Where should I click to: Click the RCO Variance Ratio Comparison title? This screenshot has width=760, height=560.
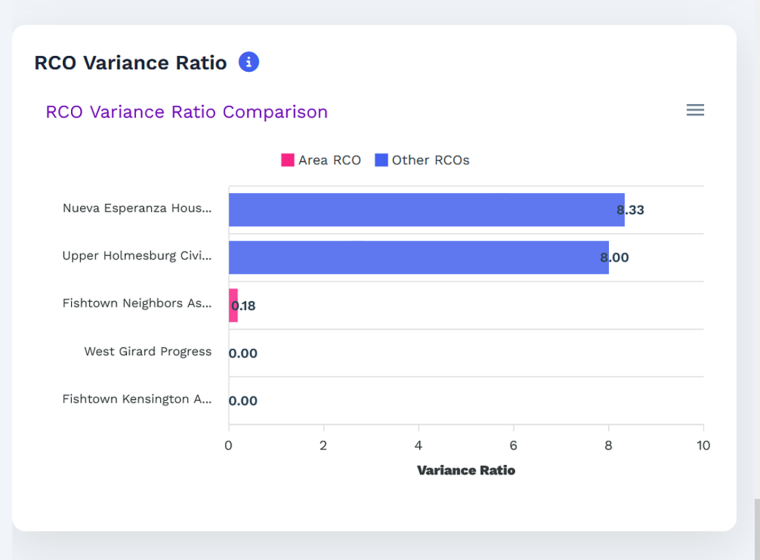tap(187, 112)
